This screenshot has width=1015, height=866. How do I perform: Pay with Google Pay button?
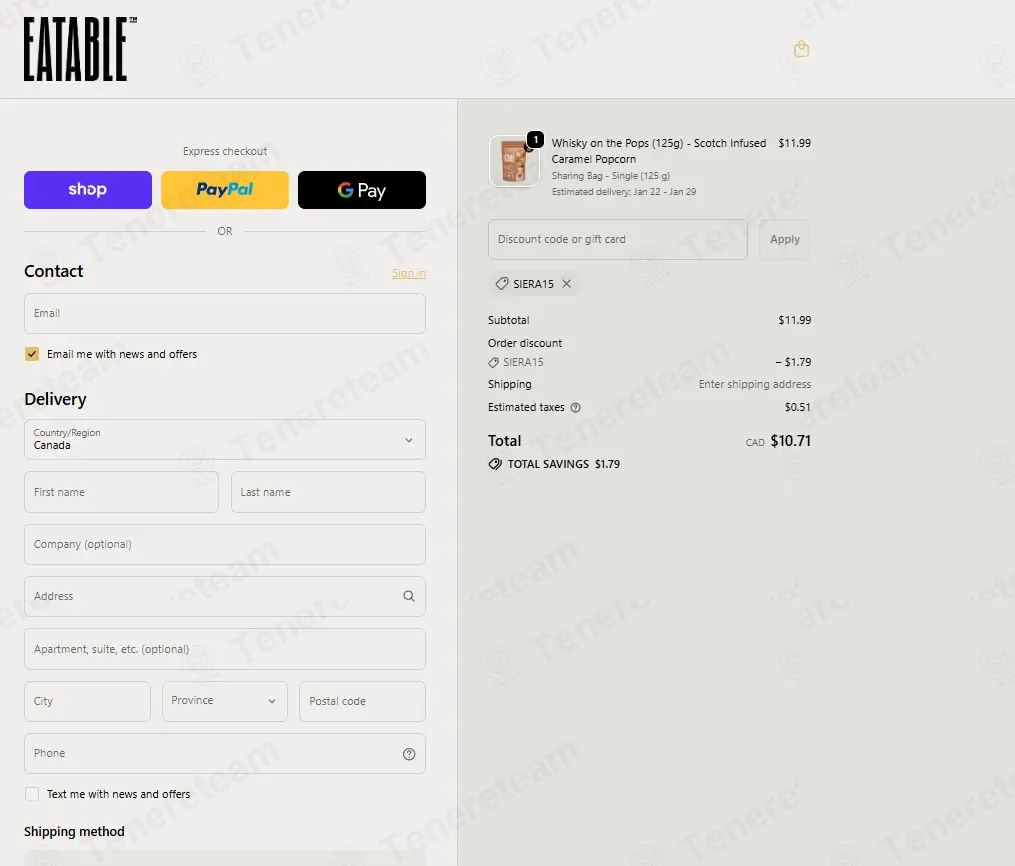pyautogui.click(x=362, y=190)
